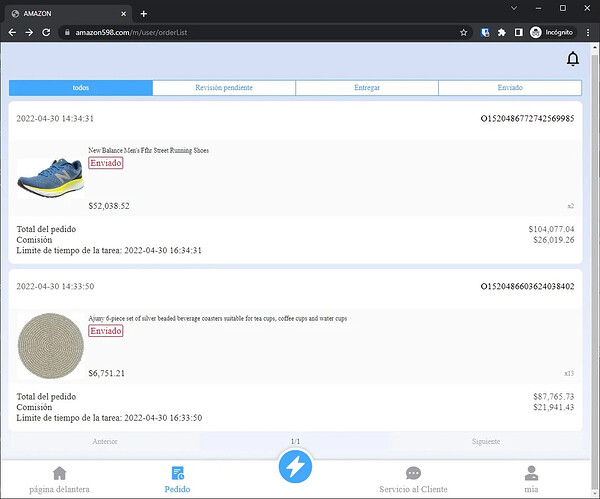The height and width of the screenshot is (499, 600).
Task: Open the Extensions puzzle icon
Action: click(x=502, y=33)
